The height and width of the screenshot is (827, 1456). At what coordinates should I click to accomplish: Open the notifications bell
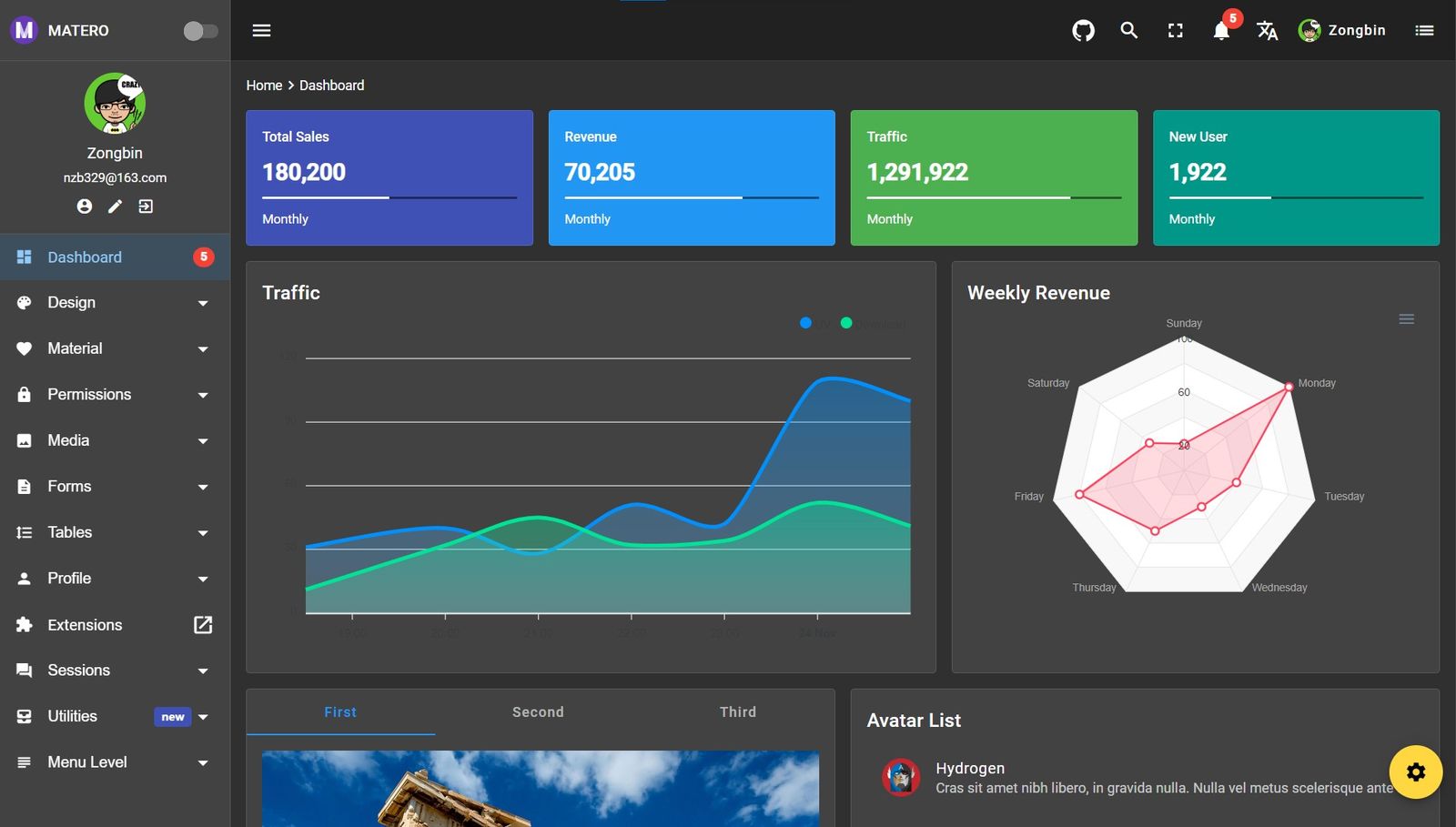(1221, 31)
